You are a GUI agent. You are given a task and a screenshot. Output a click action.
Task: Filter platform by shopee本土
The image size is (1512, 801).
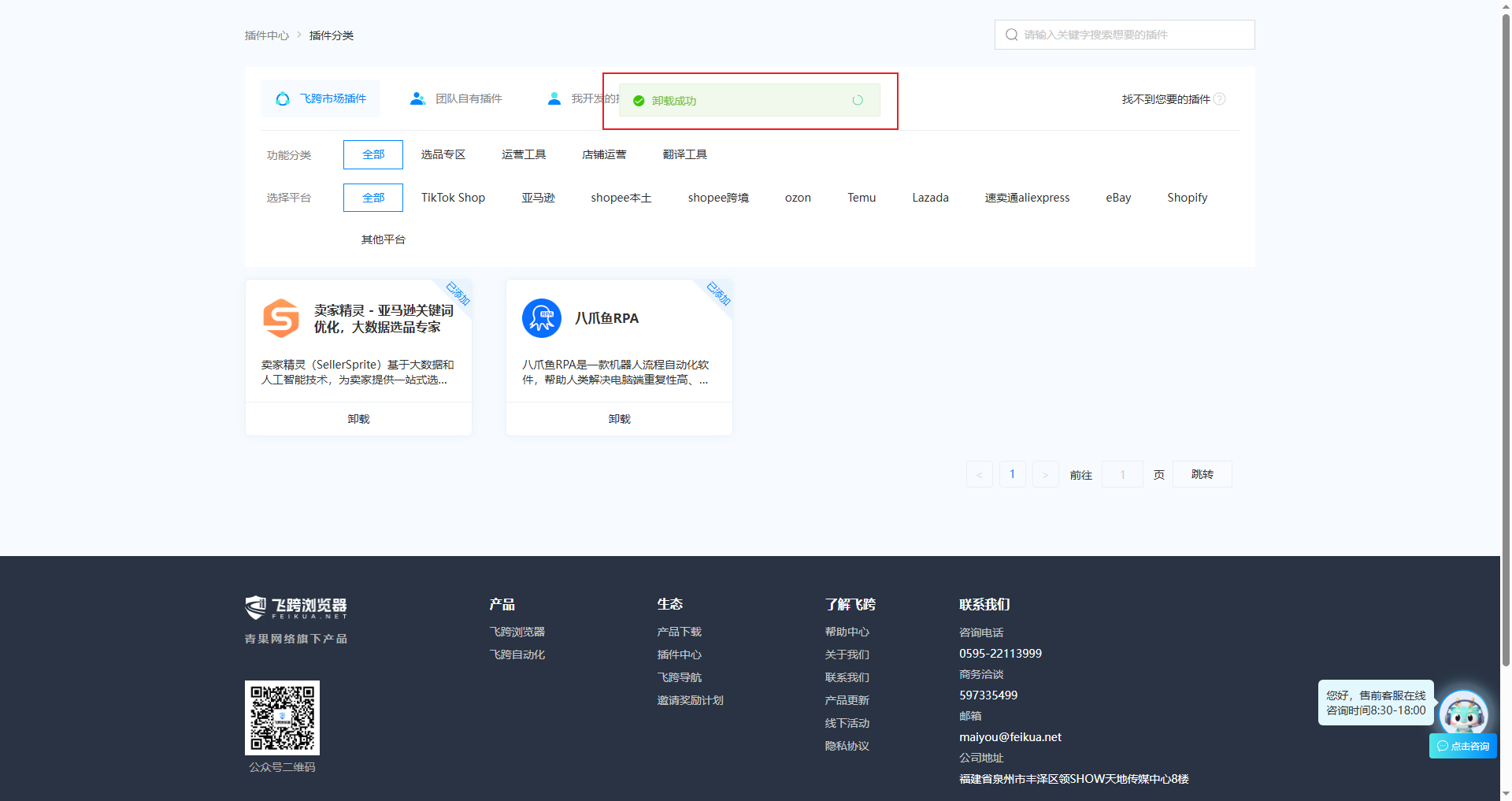point(621,198)
